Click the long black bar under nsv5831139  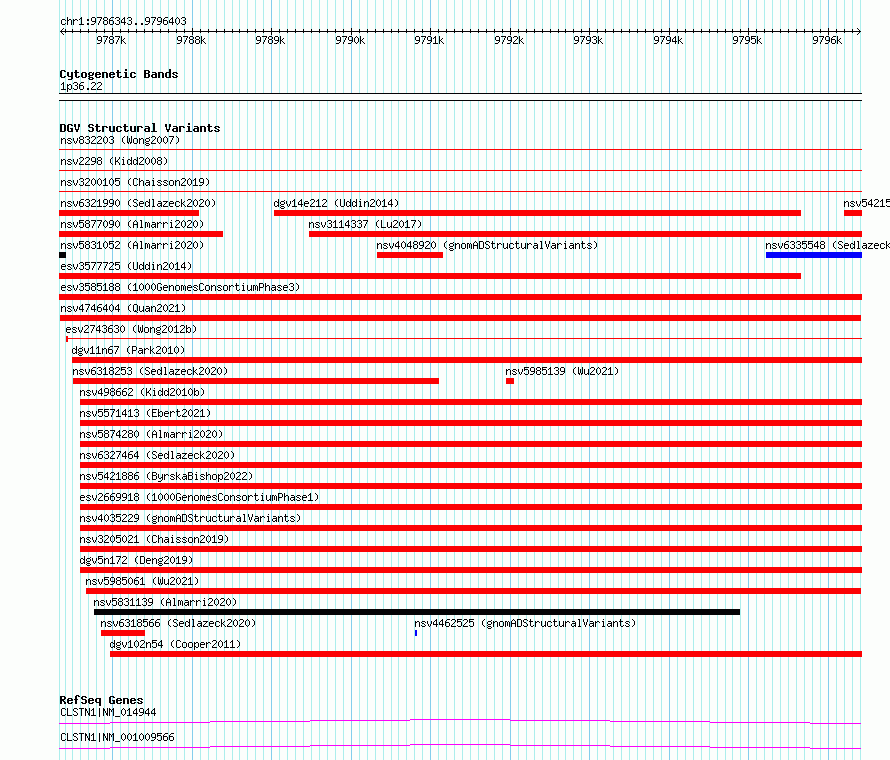(x=417, y=612)
